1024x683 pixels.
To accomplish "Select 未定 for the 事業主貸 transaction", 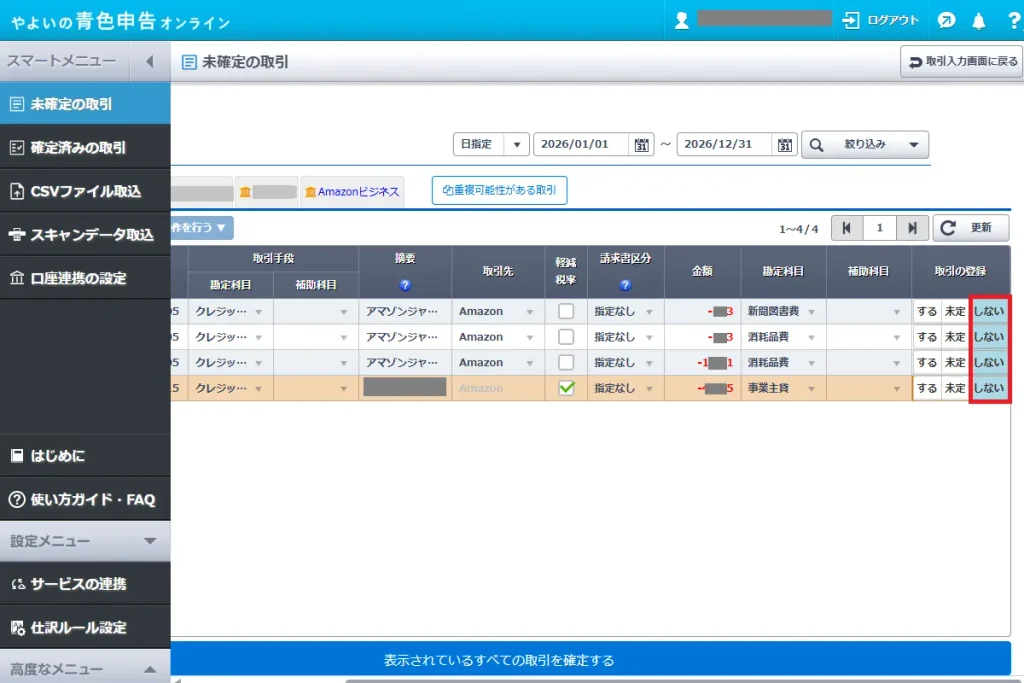I will point(955,388).
